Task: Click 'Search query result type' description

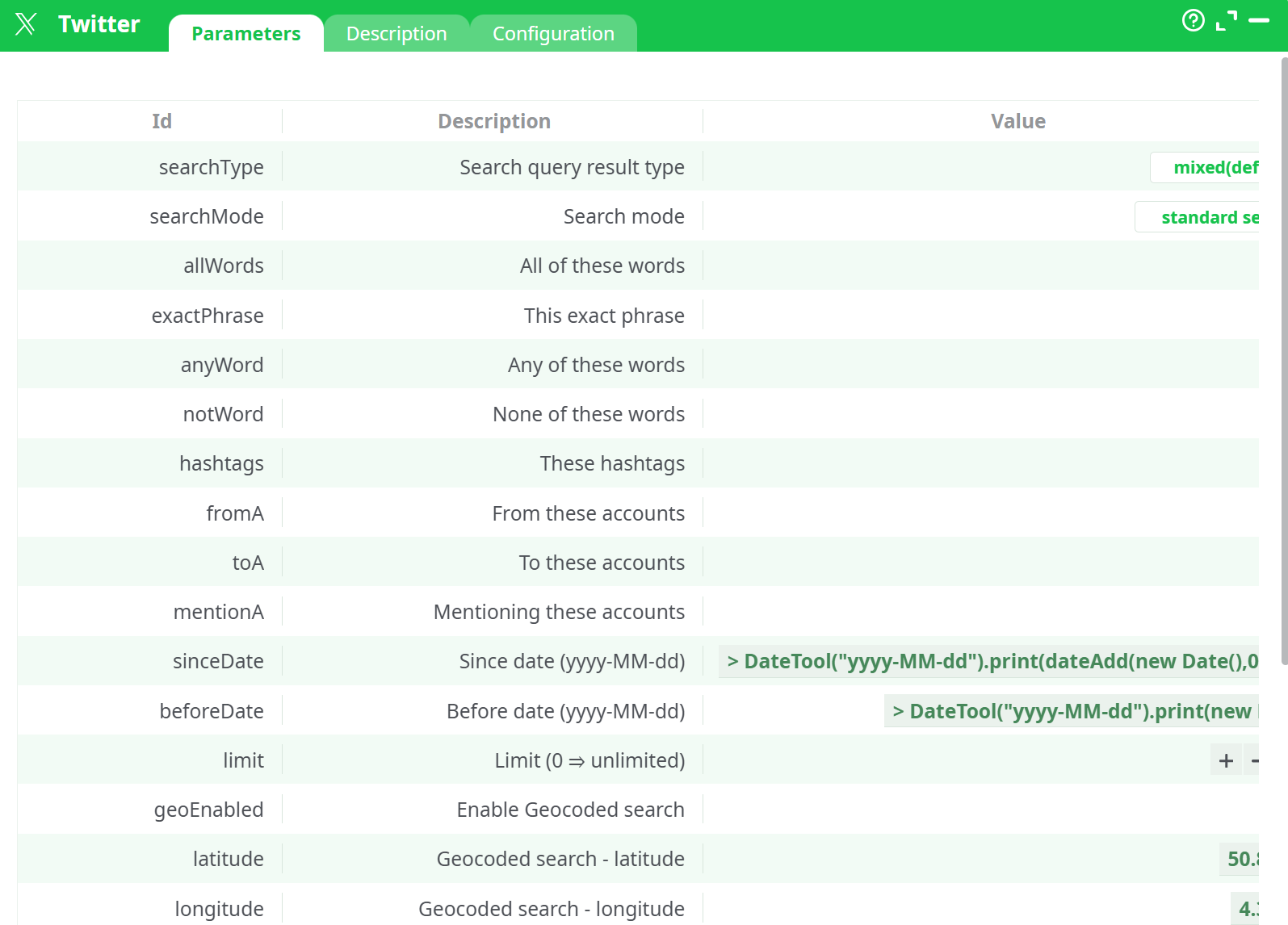Action: pyautogui.click(x=573, y=167)
